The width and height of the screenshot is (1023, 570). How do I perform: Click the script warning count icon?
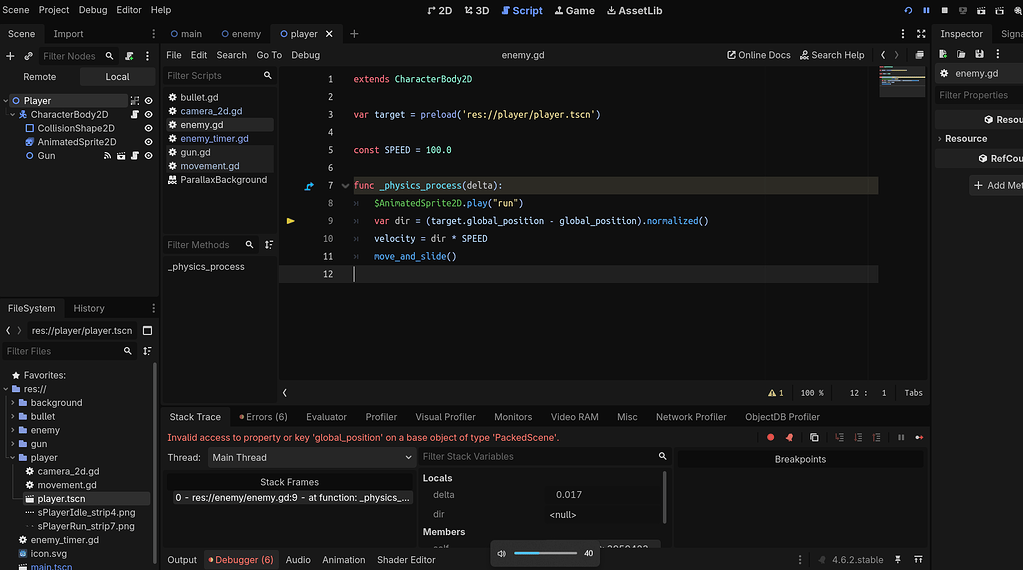(776, 393)
